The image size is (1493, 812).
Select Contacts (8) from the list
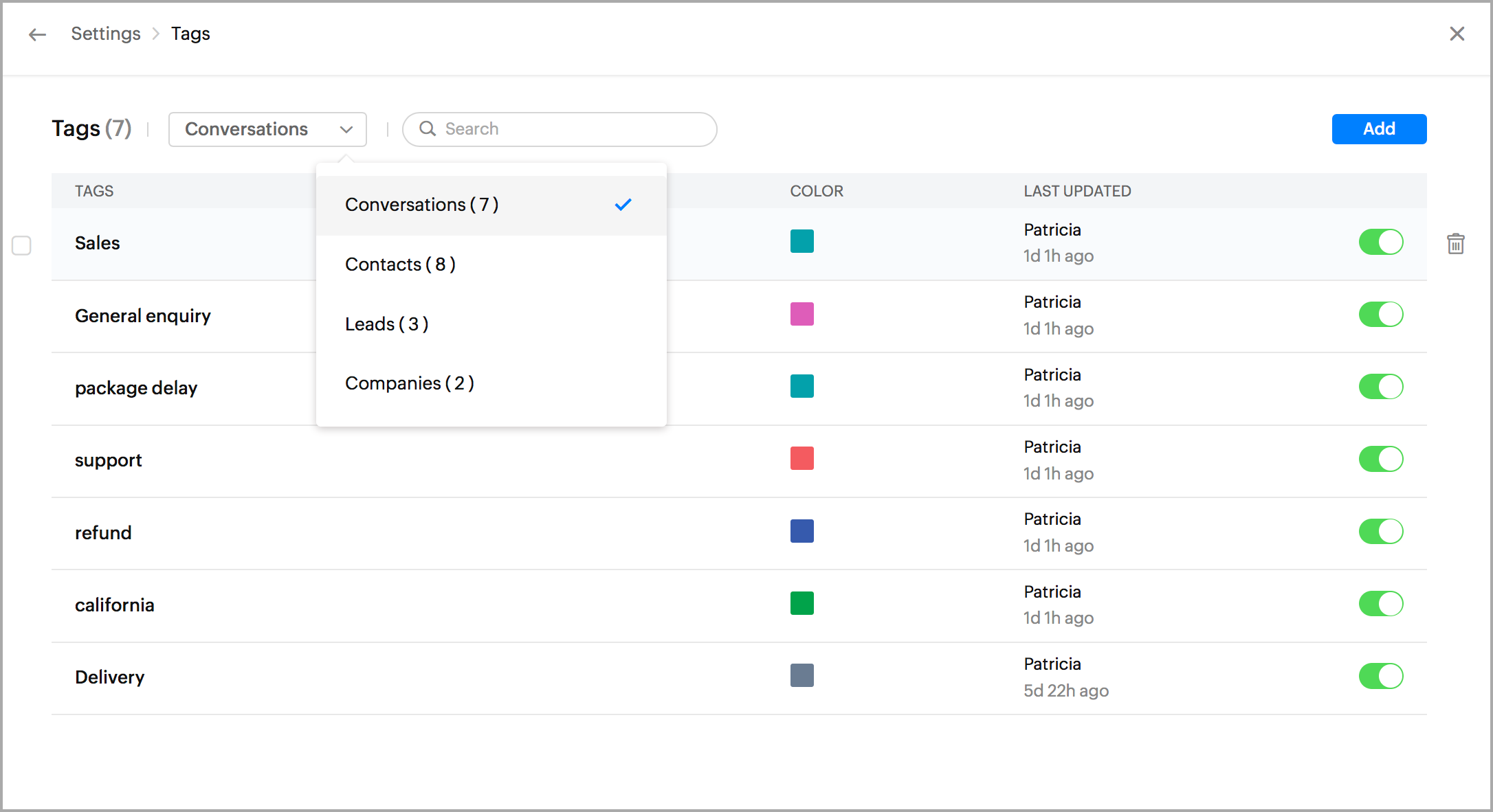point(400,264)
